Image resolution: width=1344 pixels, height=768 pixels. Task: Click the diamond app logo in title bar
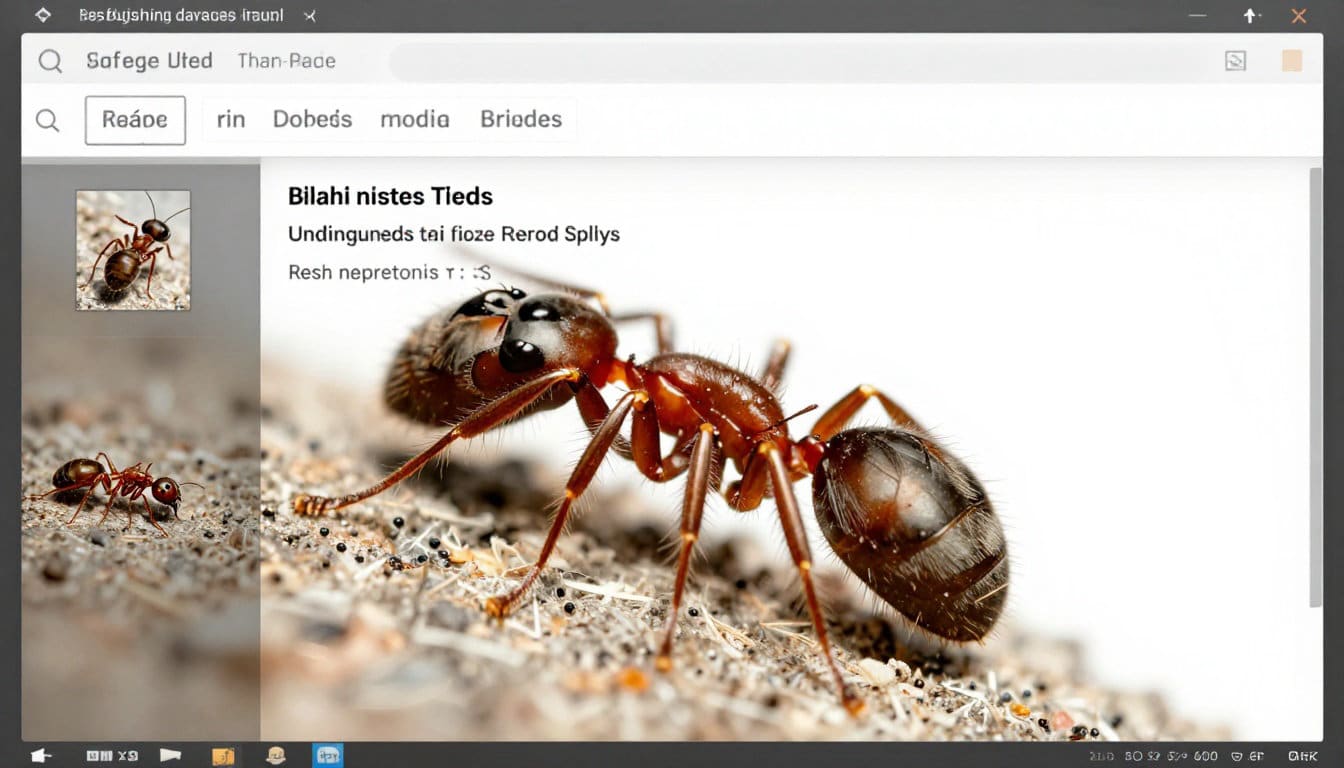tap(42, 15)
